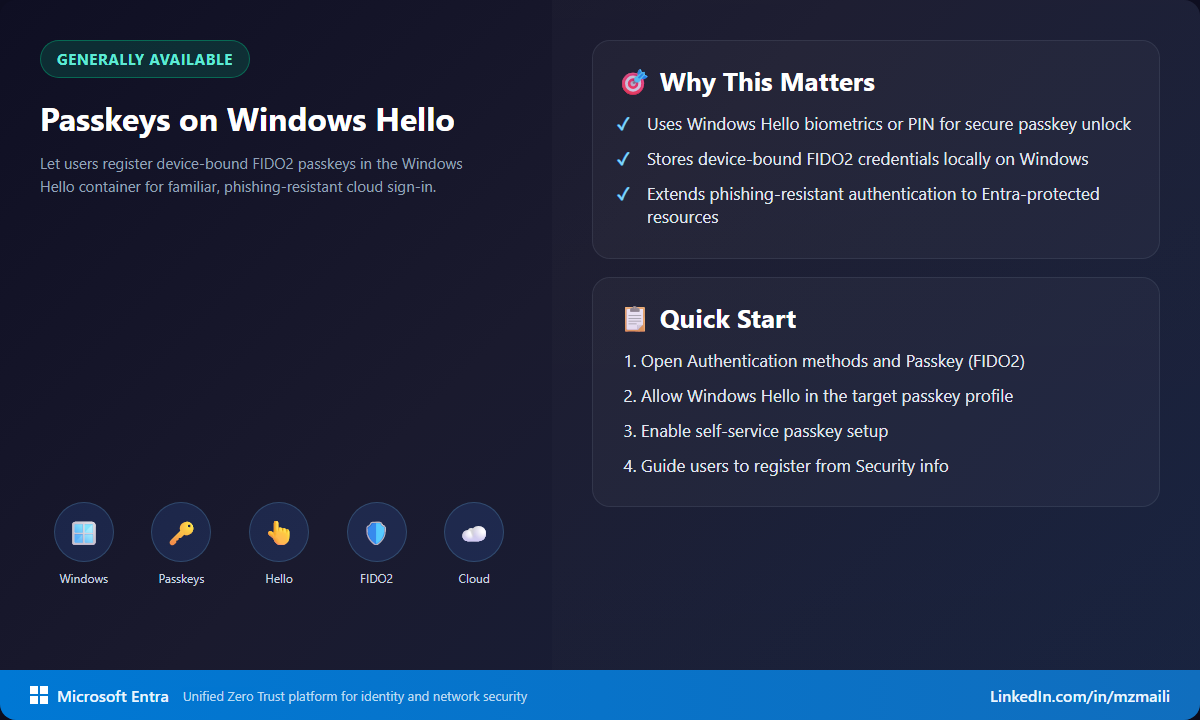This screenshot has height=720, width=1200.
Task: Click the Passkeys on Windows Hello heading
Action: (247, 120)
